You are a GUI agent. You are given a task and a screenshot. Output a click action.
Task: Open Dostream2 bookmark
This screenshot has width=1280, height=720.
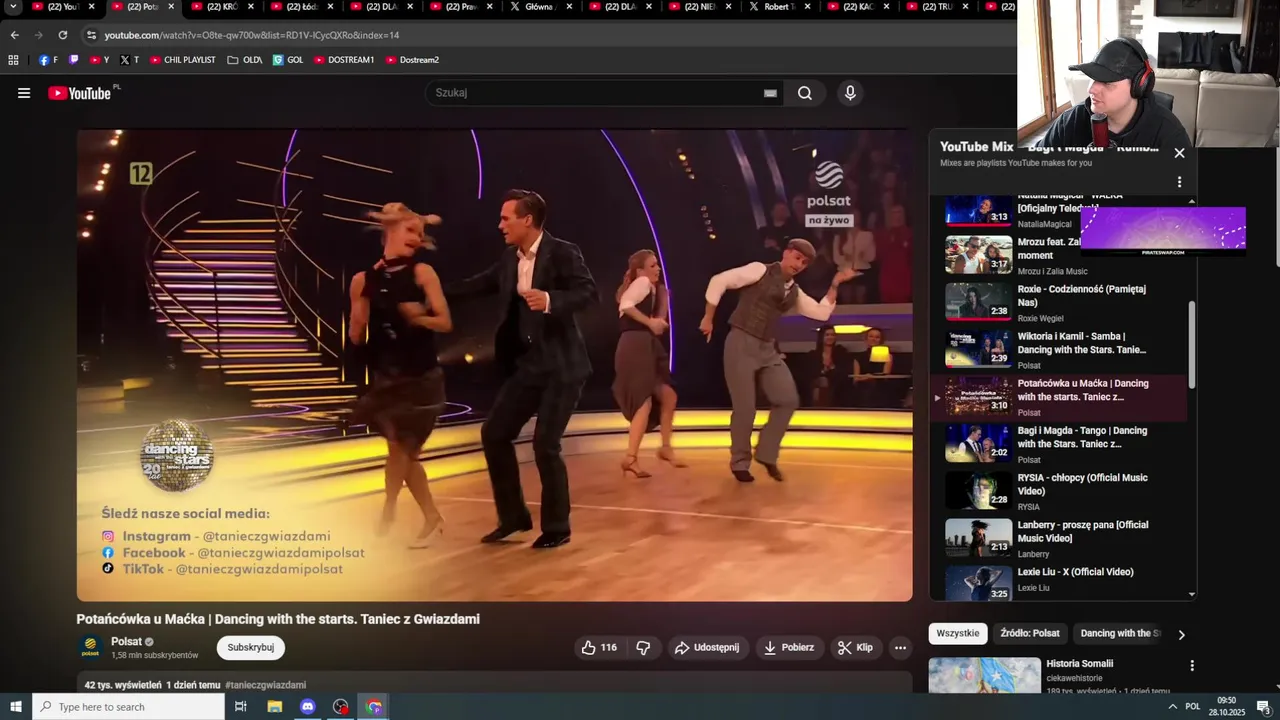(412, 60)
